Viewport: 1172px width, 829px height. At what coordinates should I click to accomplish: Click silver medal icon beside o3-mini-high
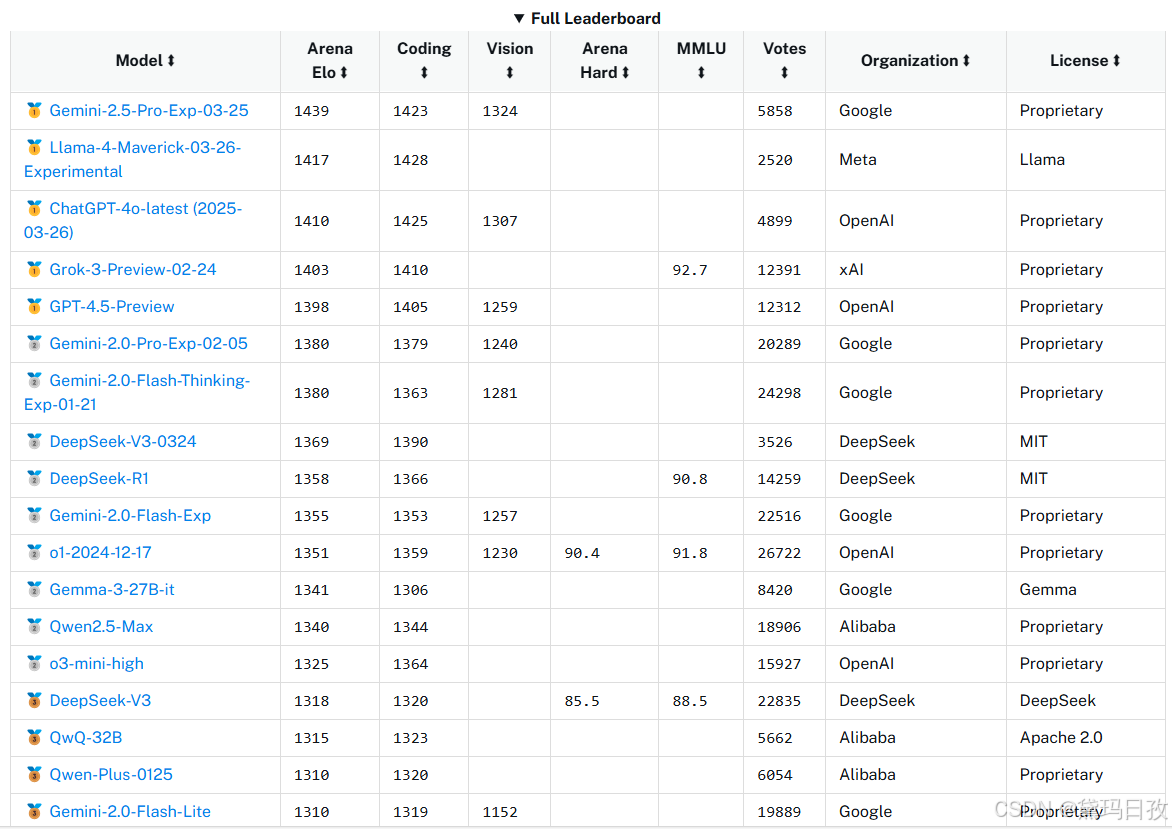(x=34, y=663)
